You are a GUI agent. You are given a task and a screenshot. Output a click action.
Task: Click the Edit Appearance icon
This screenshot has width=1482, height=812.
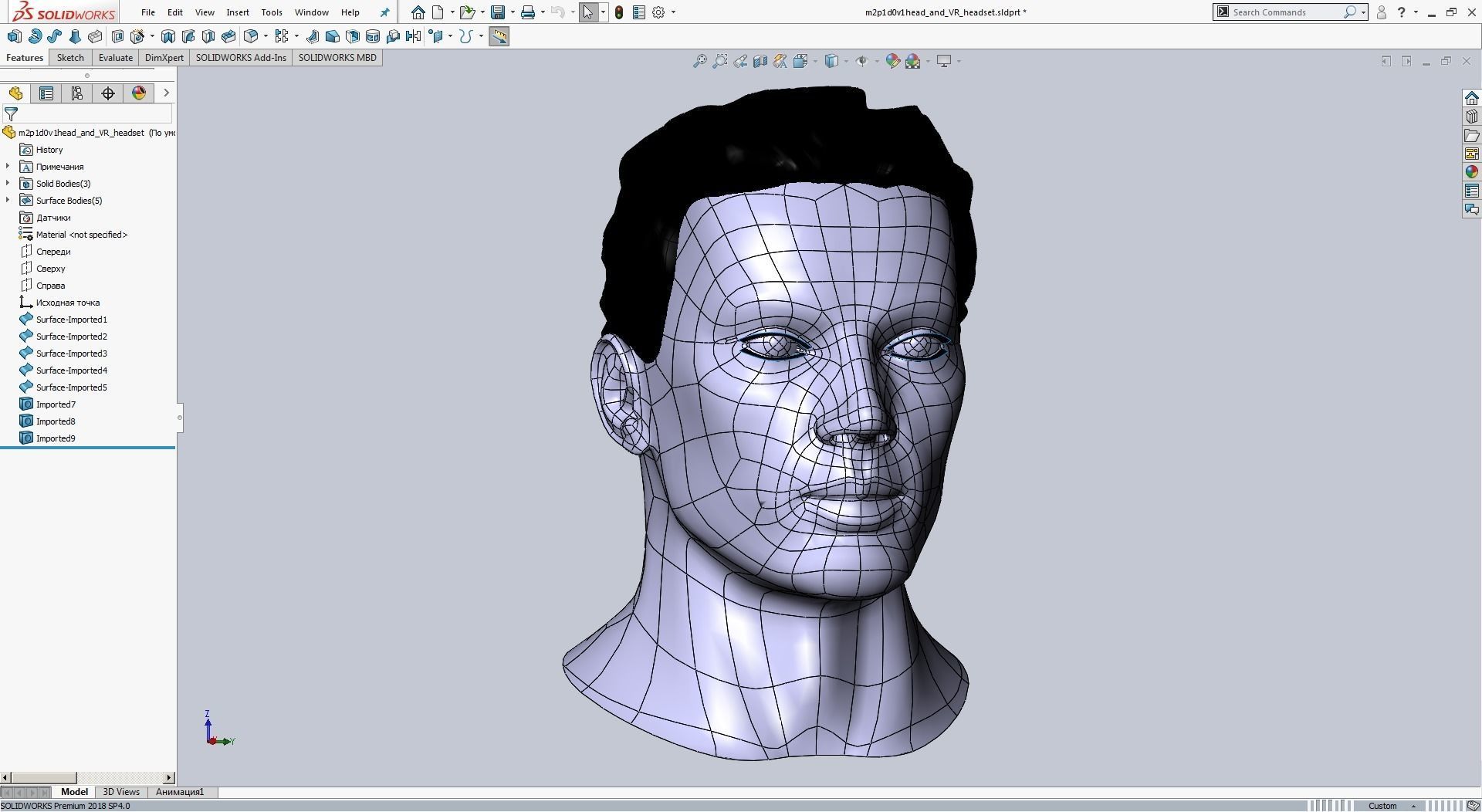tap(893, 61)
